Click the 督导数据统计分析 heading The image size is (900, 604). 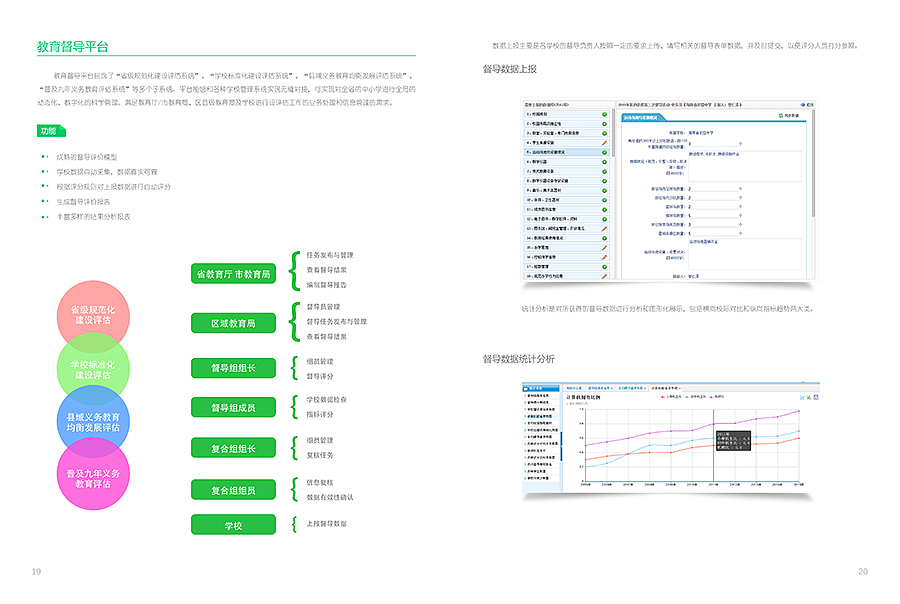[518, 359]
